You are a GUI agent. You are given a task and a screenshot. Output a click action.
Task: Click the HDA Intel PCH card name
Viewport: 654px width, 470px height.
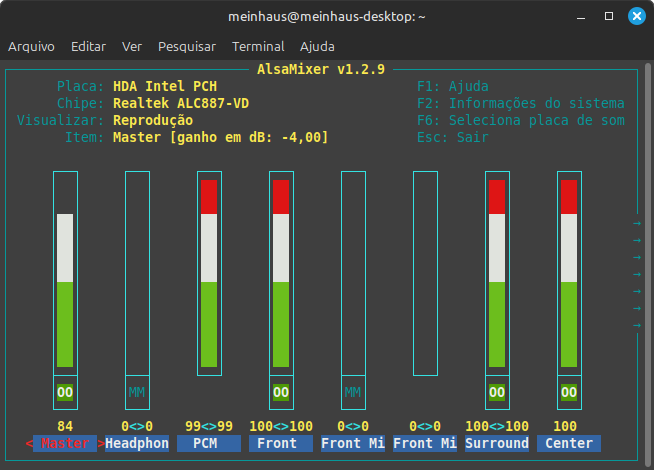pyautogui.click(x=165, y=86)
